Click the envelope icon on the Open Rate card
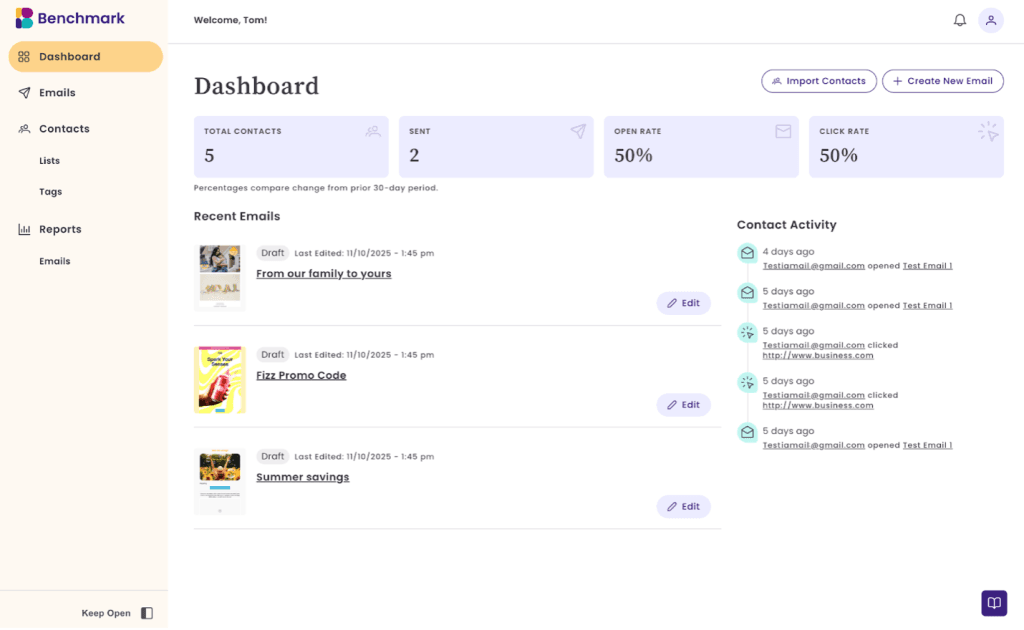Viewport: 1024px width, 630px height. tap(783, 131)
